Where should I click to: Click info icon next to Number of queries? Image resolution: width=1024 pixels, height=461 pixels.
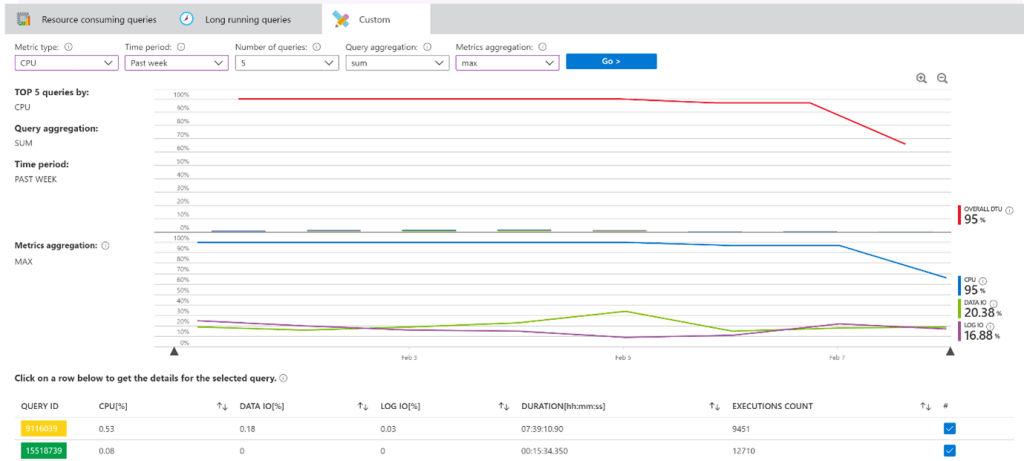click(x=316, y=47)
